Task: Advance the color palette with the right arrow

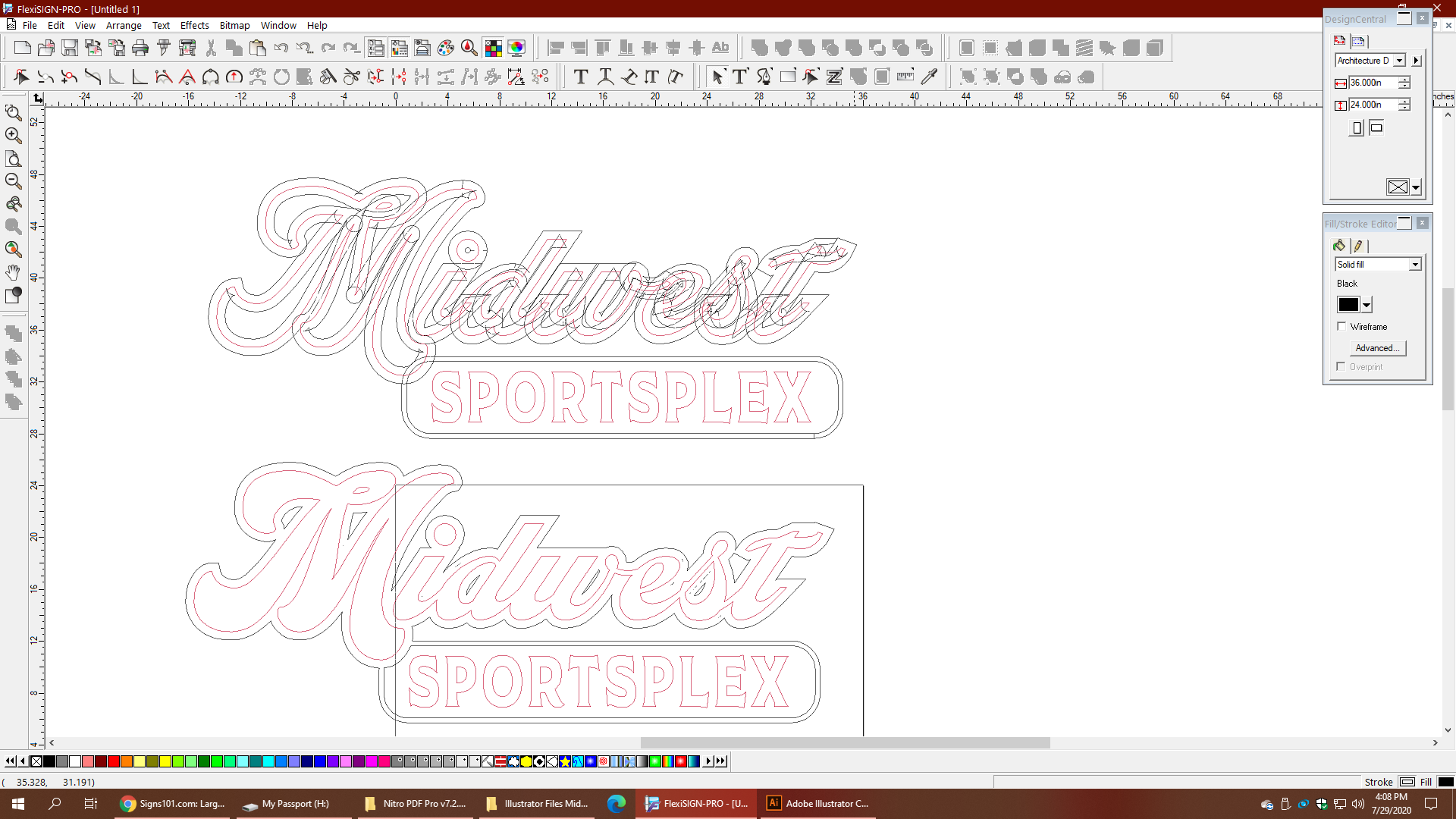Action: point(708,761)
